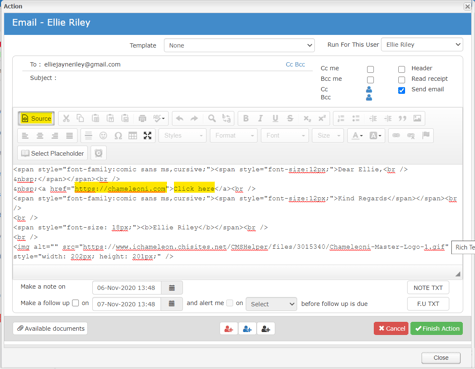
Task: Apply Superscript formatting
Action: pyautogui.click(x=322, y=118)
